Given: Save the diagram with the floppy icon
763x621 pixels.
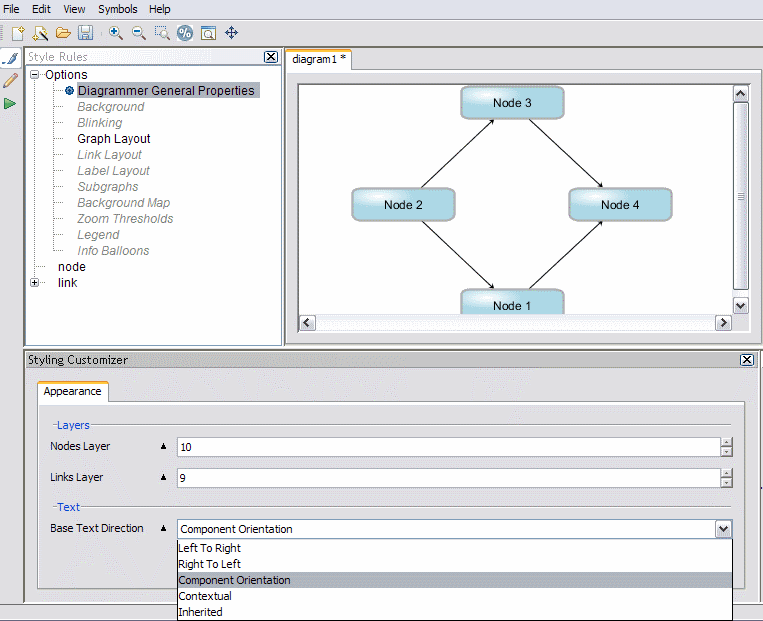Looking at the screenshot, I should (86, 33).
